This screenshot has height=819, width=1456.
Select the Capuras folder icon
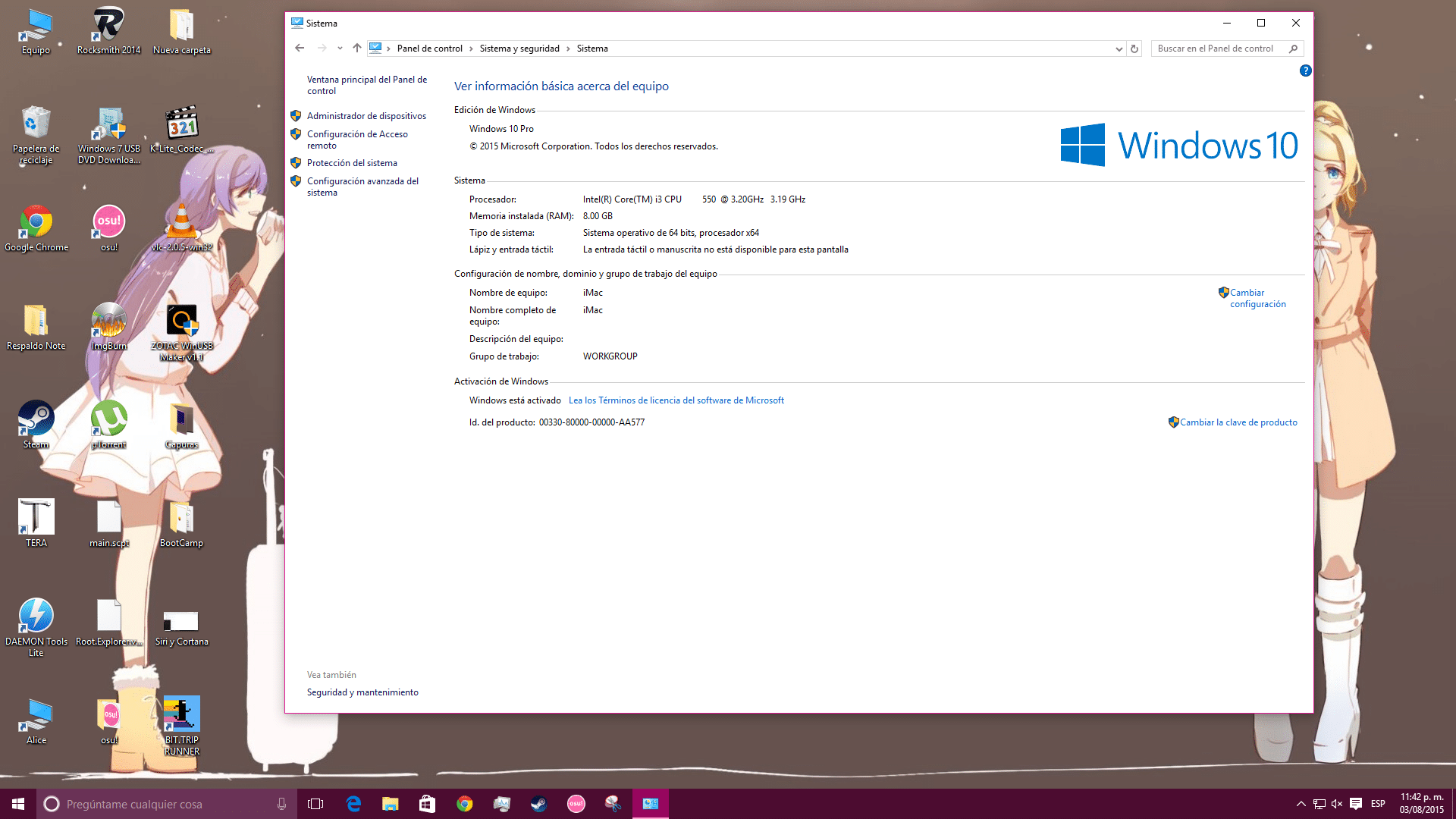[181, 425]
